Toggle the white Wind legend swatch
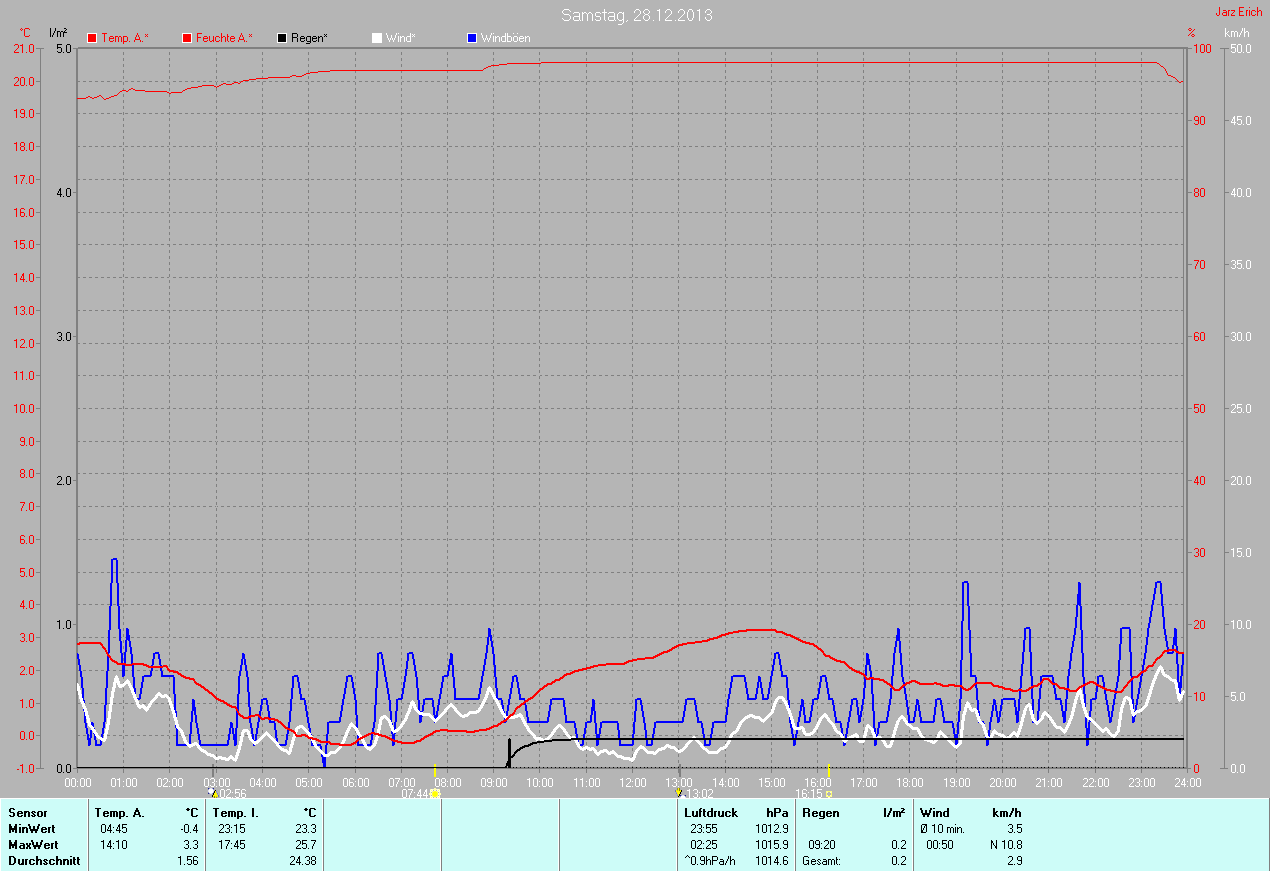1270x871 pixels. point(376,38)
